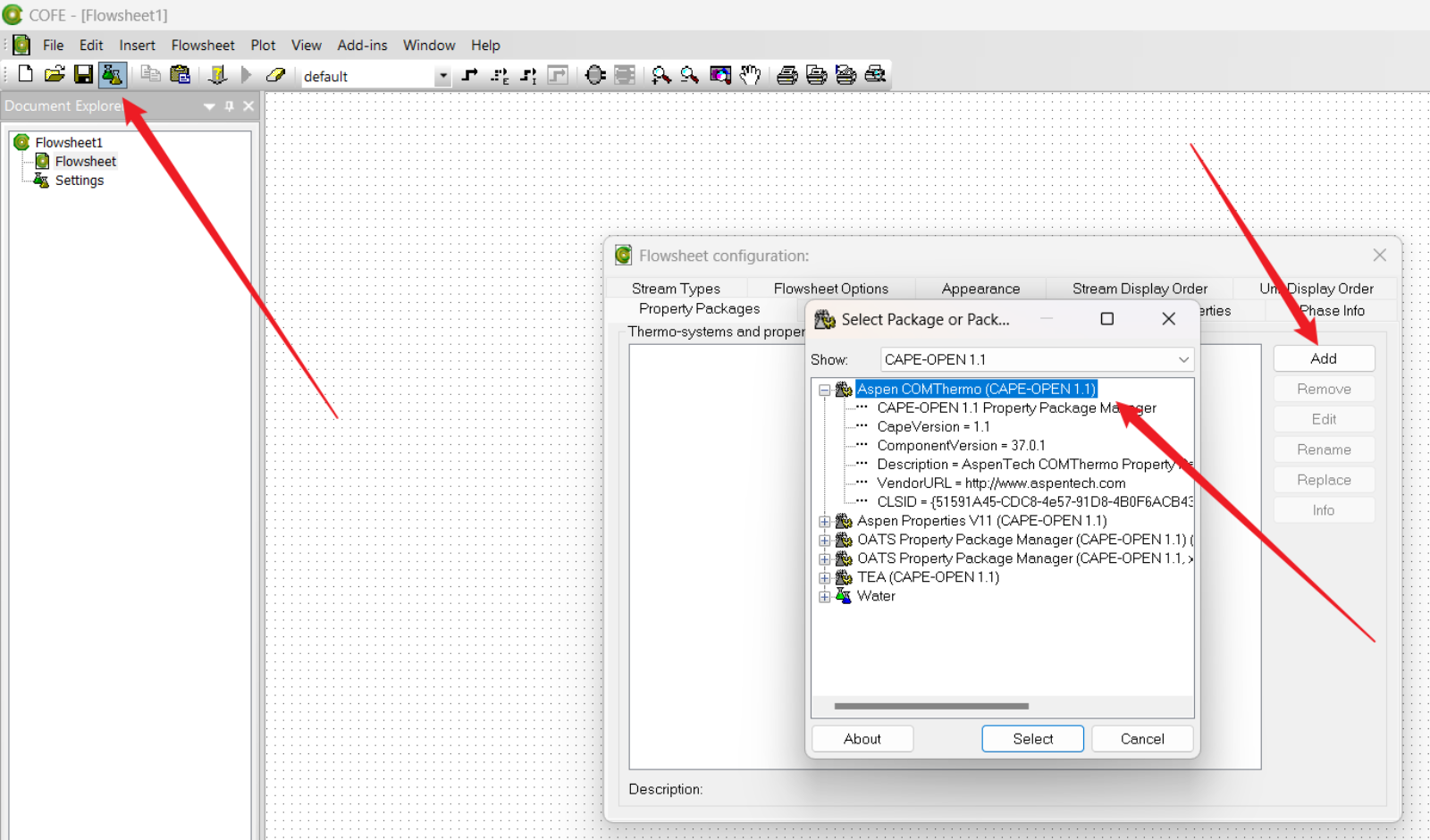Click Cancel in Select Package dialog

[1142, 739]
